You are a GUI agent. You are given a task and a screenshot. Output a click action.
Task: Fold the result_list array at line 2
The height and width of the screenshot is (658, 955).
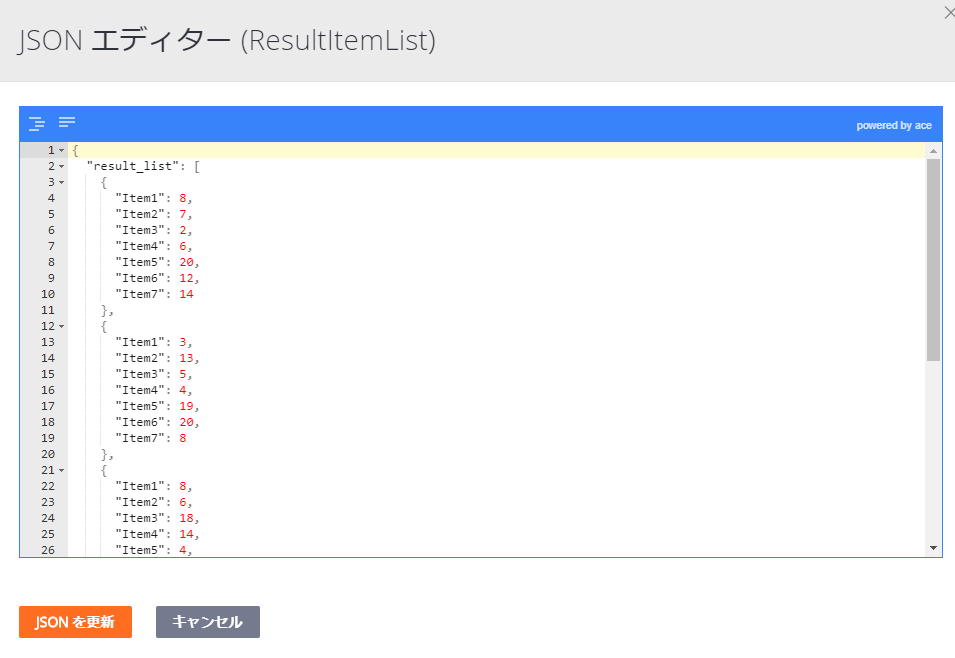click(x=61, y=166)
